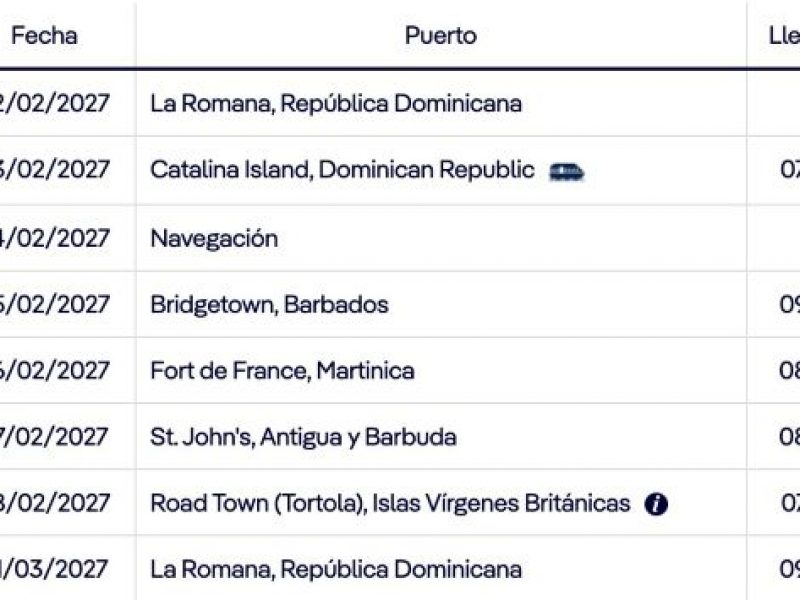The image size is (800, 600).
Task: Click the date for the Bridgetown row
Action: (54, 304)
